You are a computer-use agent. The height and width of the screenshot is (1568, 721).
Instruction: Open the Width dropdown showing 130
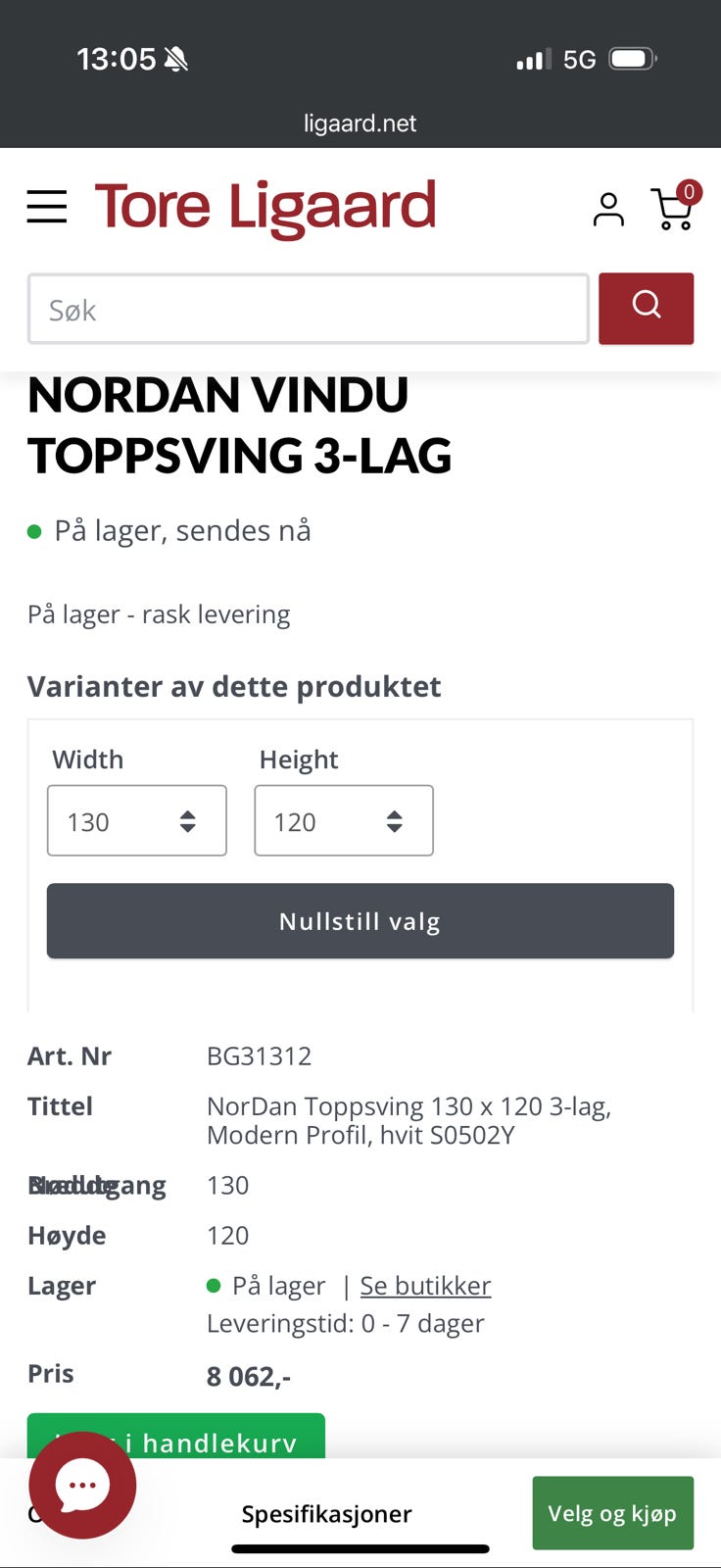(137, 820)
